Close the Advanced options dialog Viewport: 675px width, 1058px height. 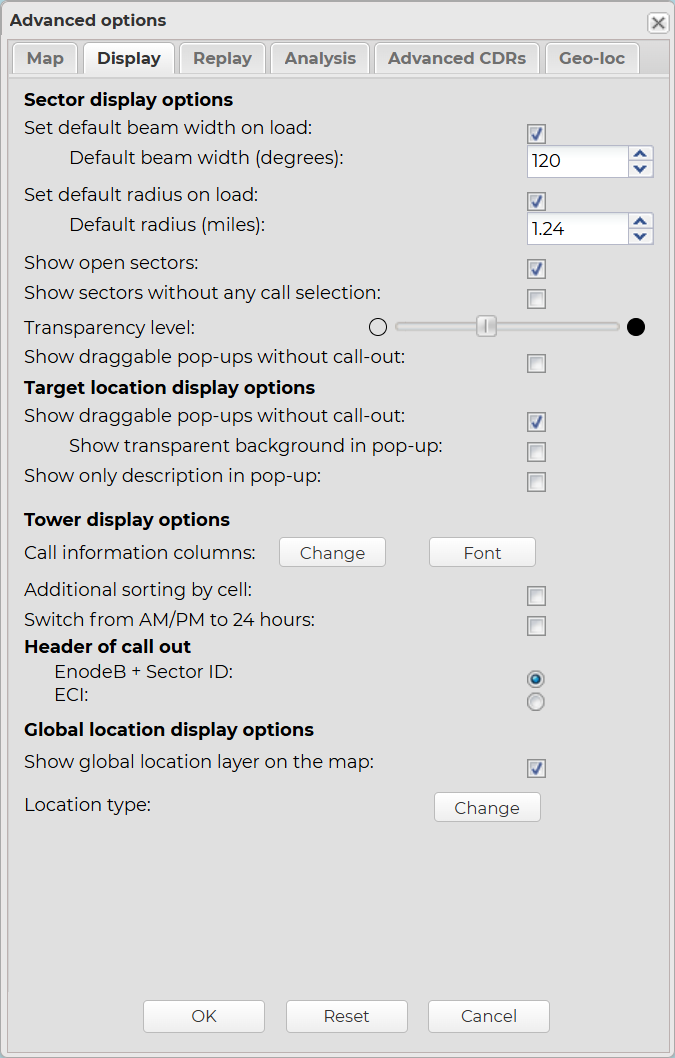click(x=657, y=22)
